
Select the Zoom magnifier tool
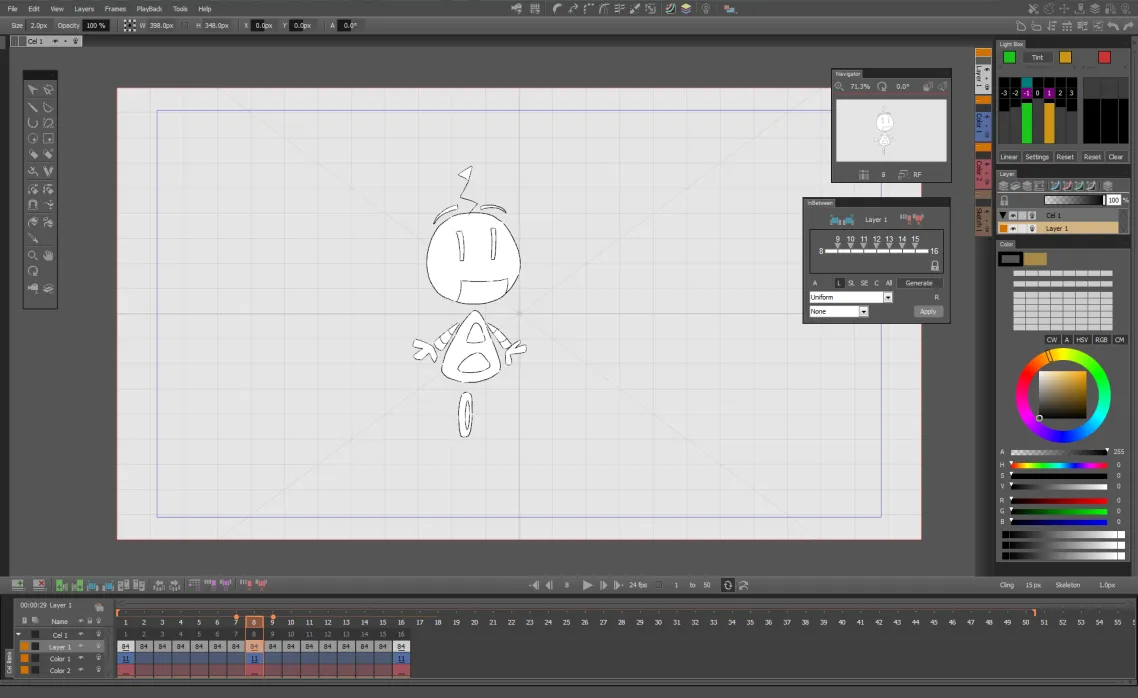(x=34, y=255)
